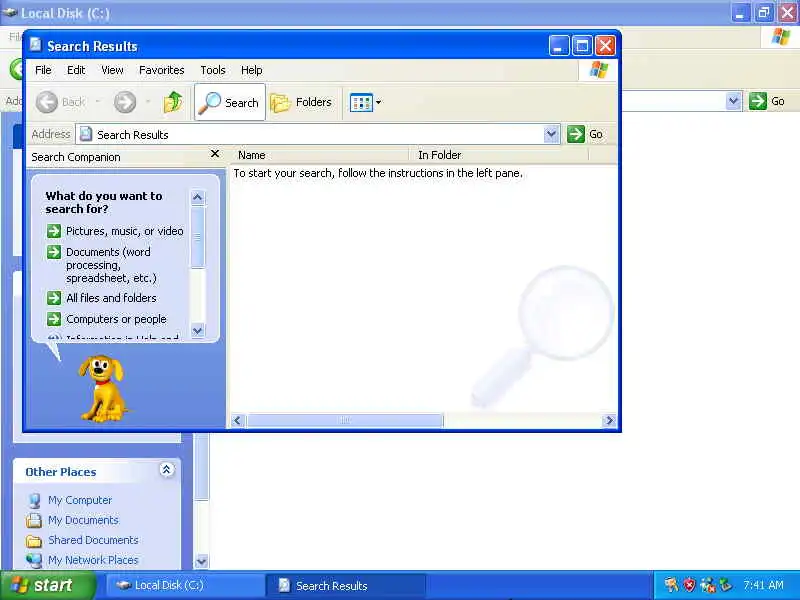The height and width of the screenshot is (600, 800).
Task: Choose Computers or people
Action: tap(116, 319)
